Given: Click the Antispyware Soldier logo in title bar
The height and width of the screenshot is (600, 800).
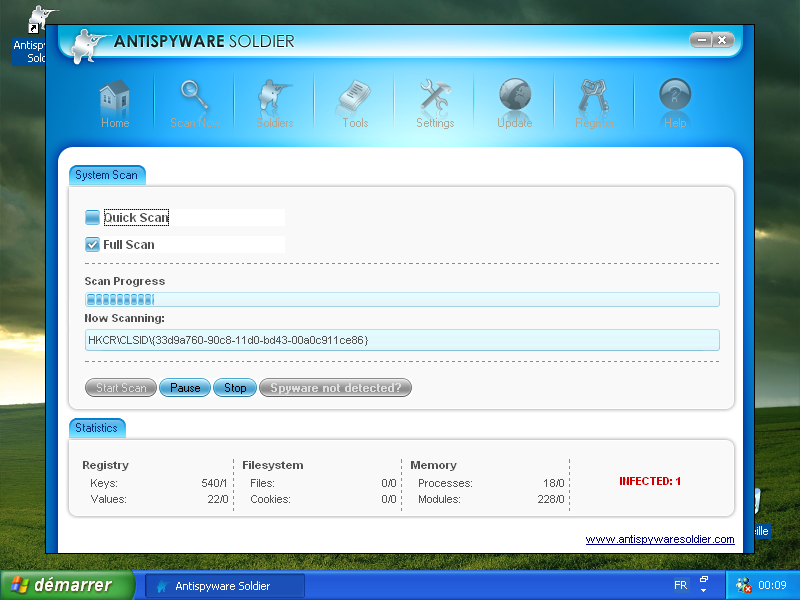Looking at the screenshot, I should (x=89, y=45).
